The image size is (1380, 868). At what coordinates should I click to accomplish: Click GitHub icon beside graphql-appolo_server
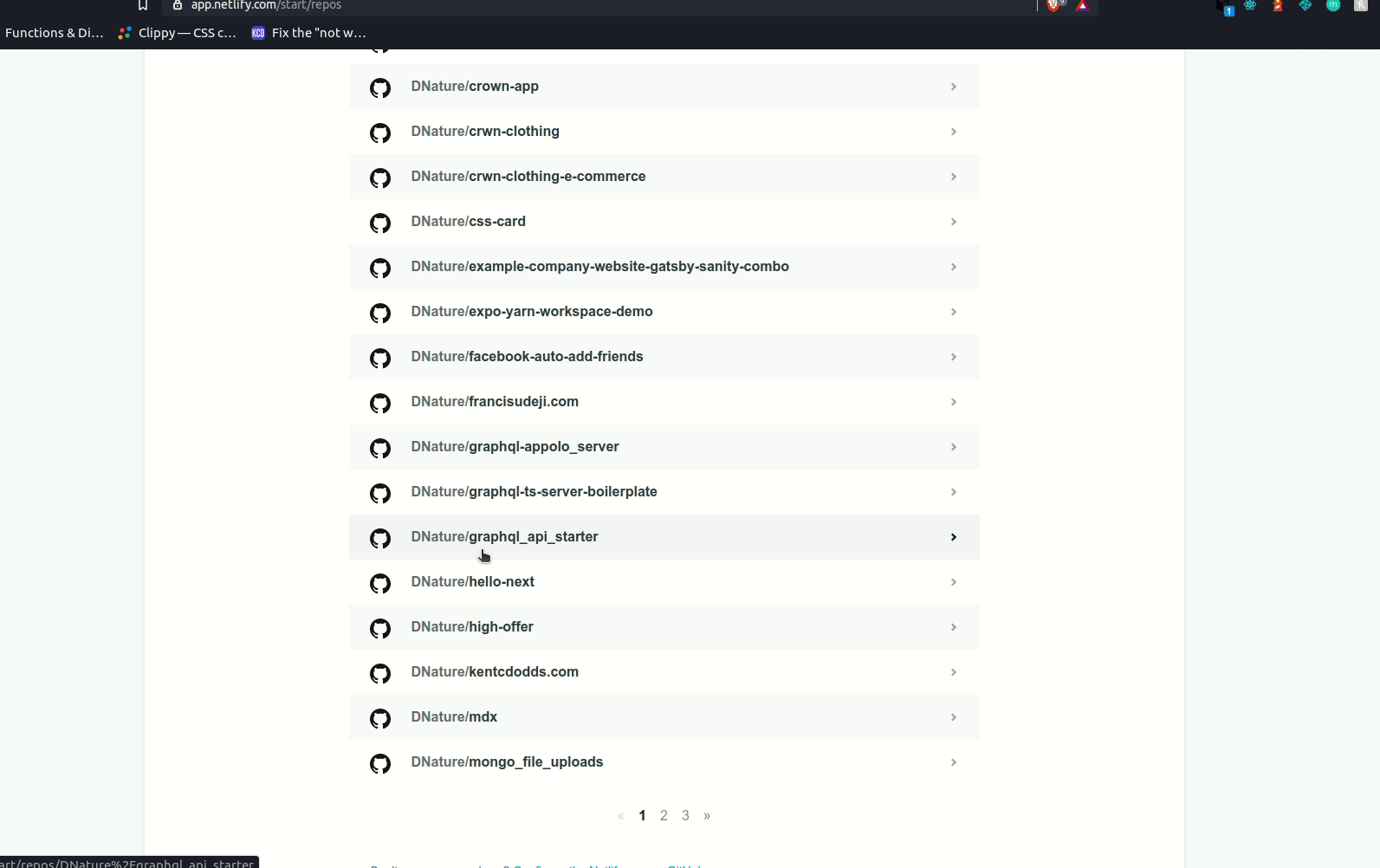pos(380,448)
